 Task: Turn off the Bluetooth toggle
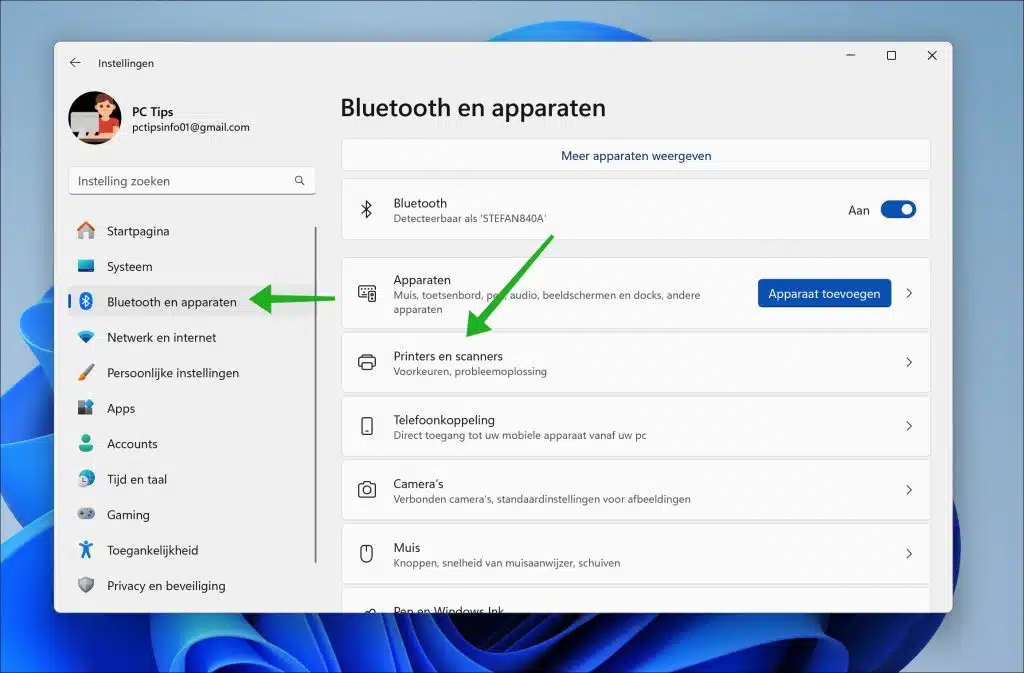tap(898, 209)
